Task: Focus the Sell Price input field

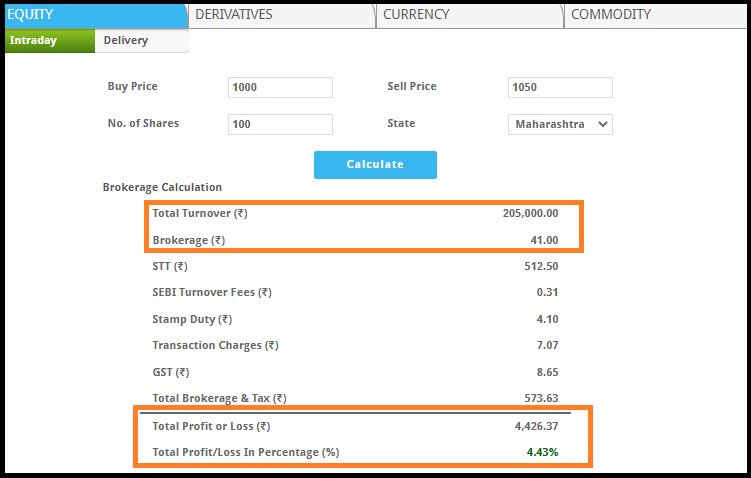Action: (x=560, y=87)
